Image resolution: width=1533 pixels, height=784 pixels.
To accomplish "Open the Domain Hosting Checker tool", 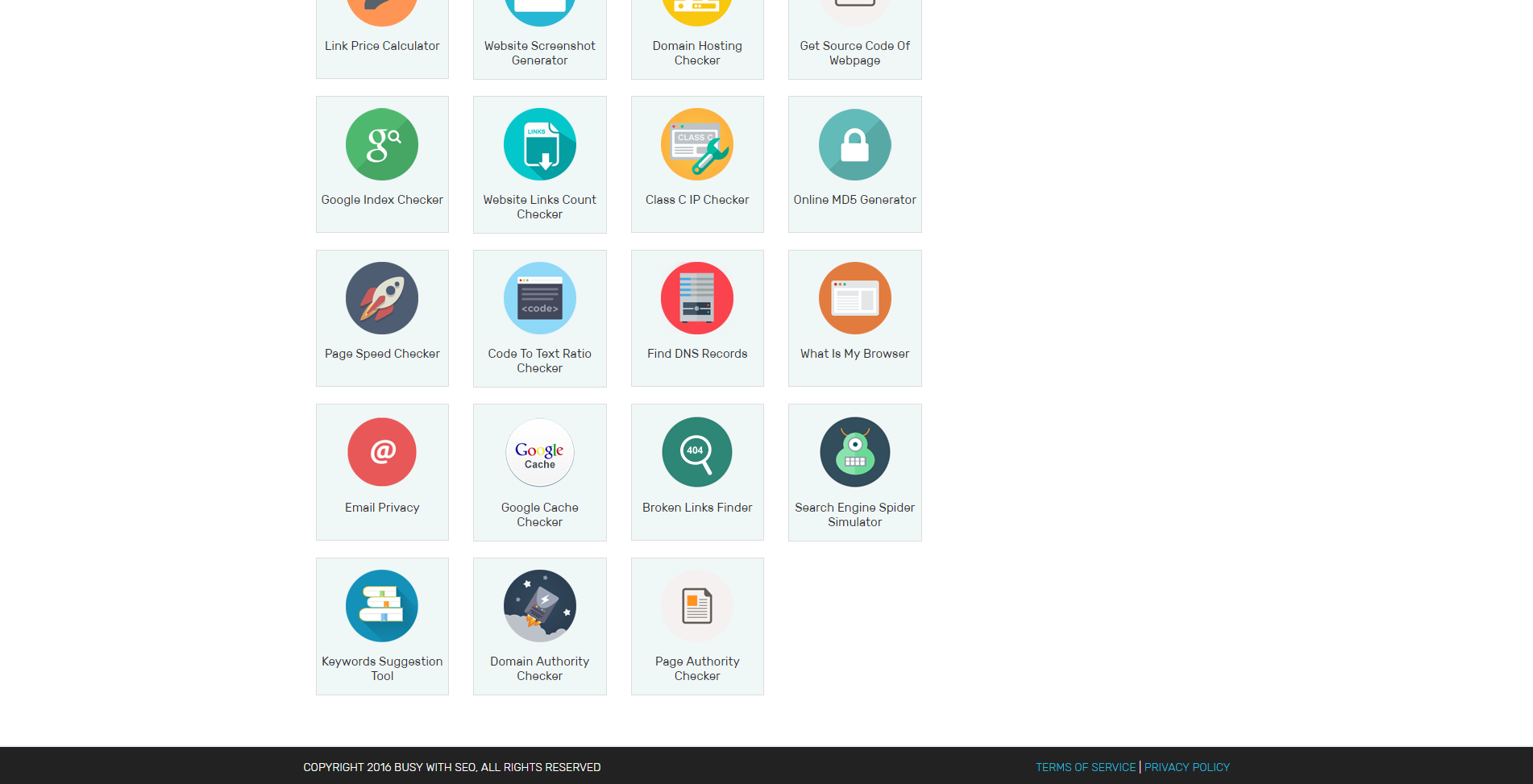I will point(696,32).
